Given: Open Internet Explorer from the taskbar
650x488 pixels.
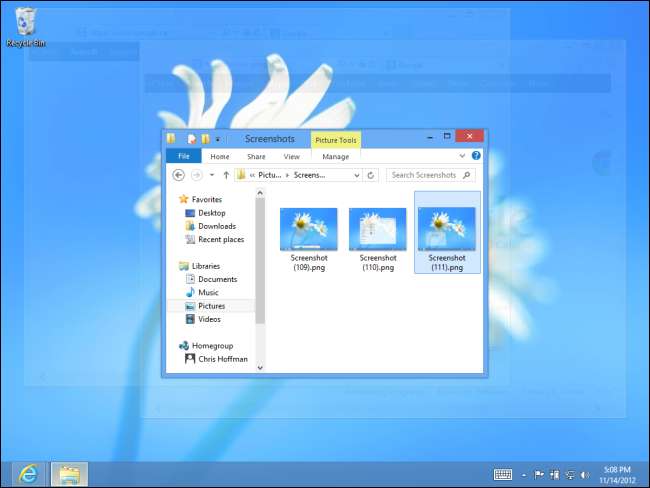Looking at the screenshot, I should (28, 474).
